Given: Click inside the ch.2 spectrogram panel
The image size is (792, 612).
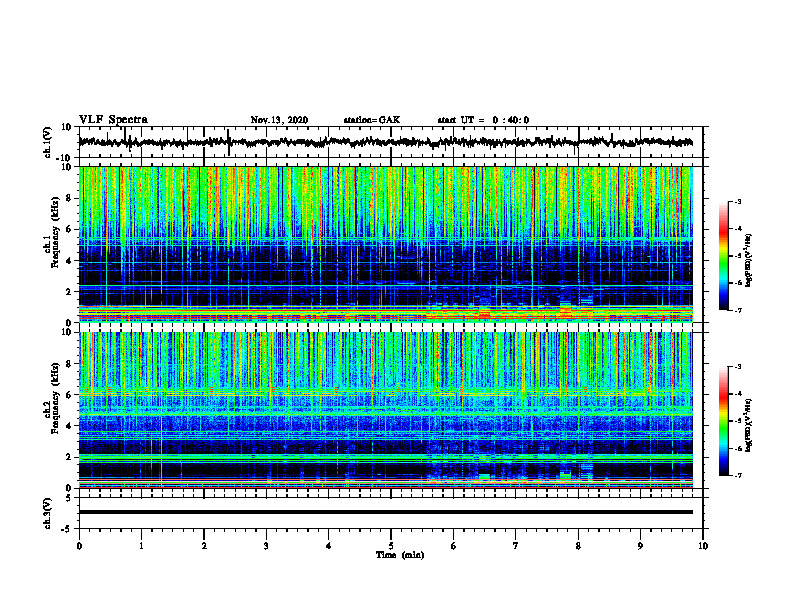Looking at the screenshot, I should [x=391, y=410].
